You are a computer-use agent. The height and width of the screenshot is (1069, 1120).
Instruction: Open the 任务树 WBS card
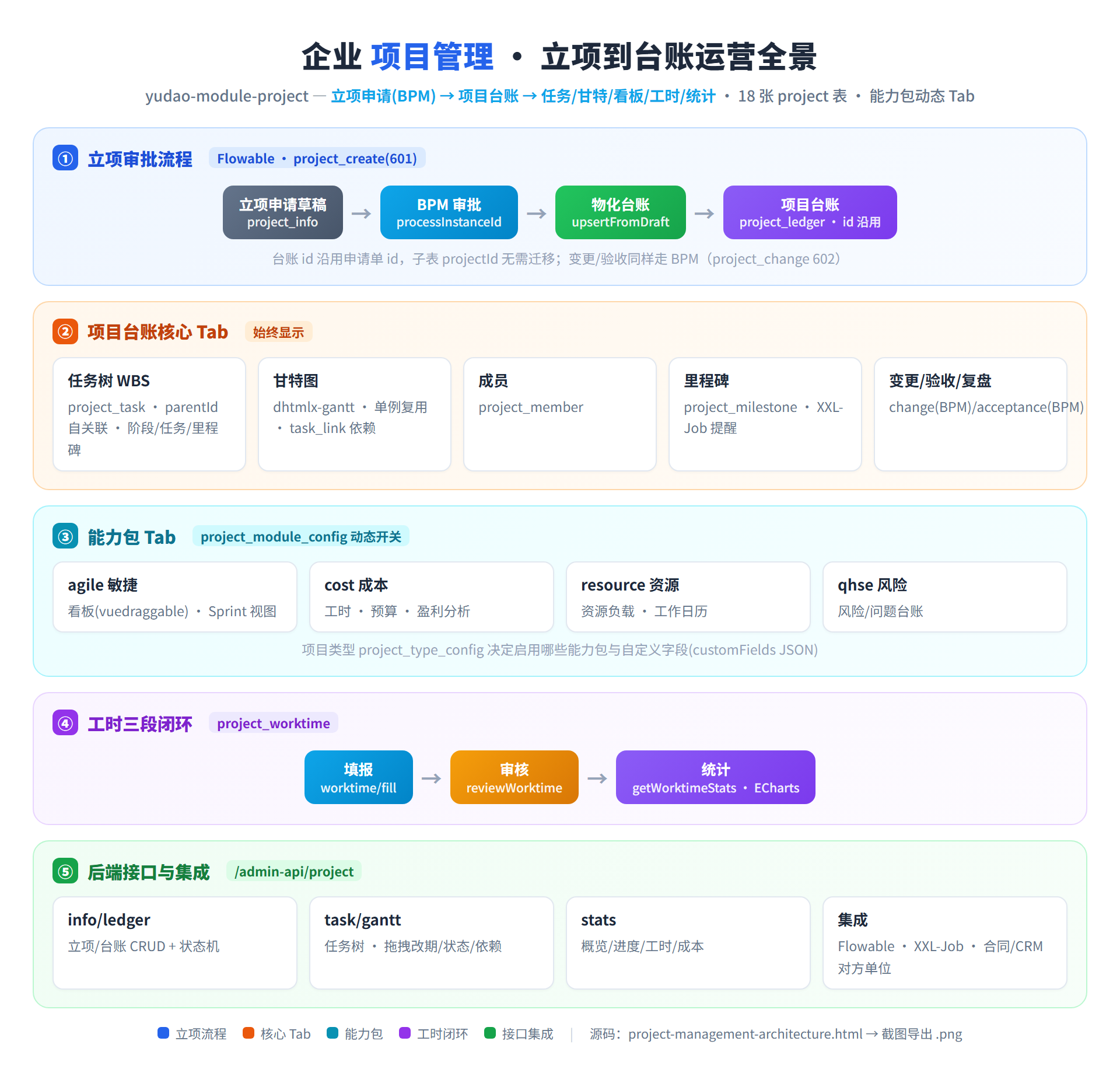(149, 414)
